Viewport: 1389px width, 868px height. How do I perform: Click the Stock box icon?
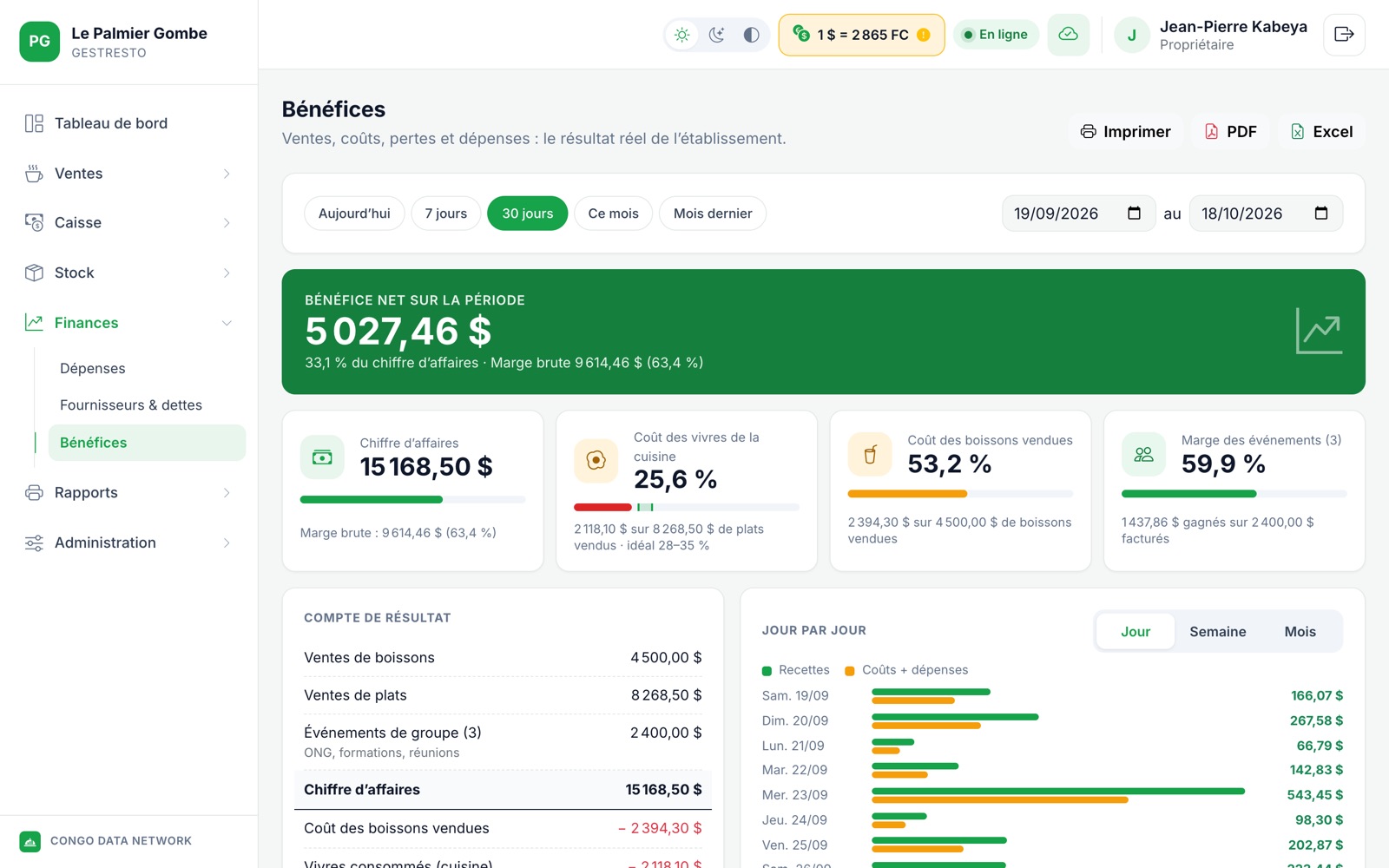point(34,273)
